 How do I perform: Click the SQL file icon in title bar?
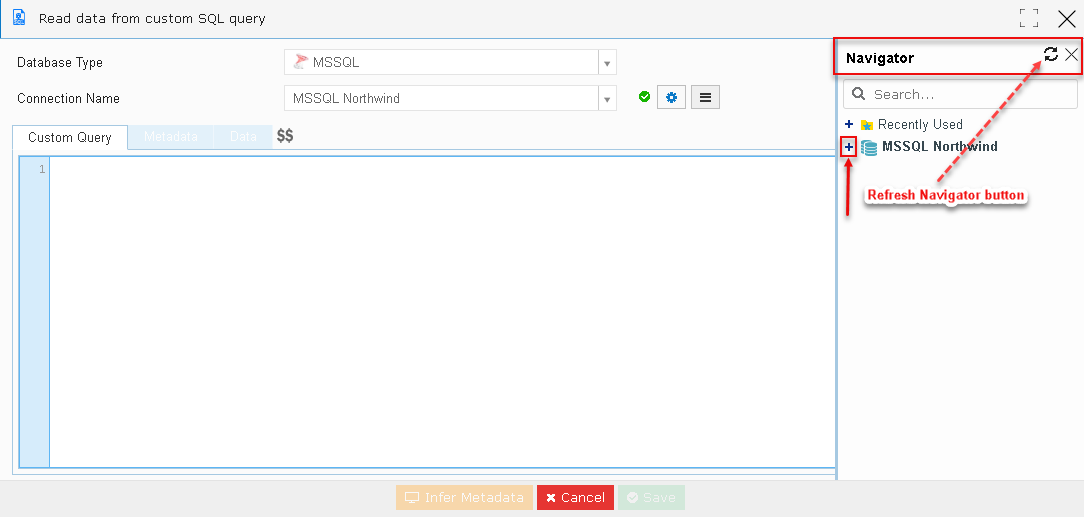19,18
